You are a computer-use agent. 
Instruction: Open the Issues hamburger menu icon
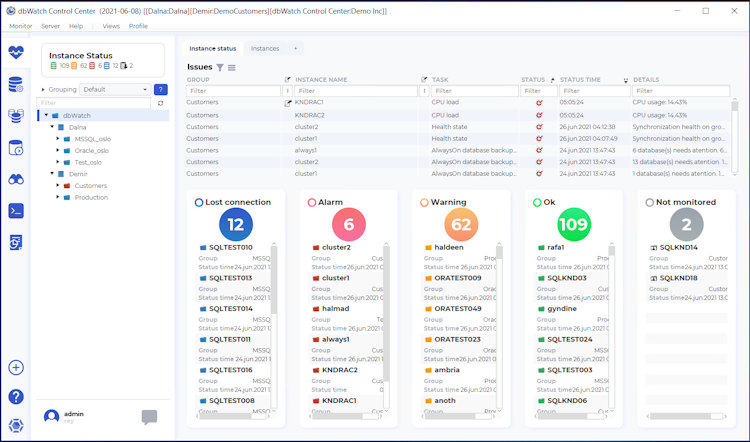point(232,67)
